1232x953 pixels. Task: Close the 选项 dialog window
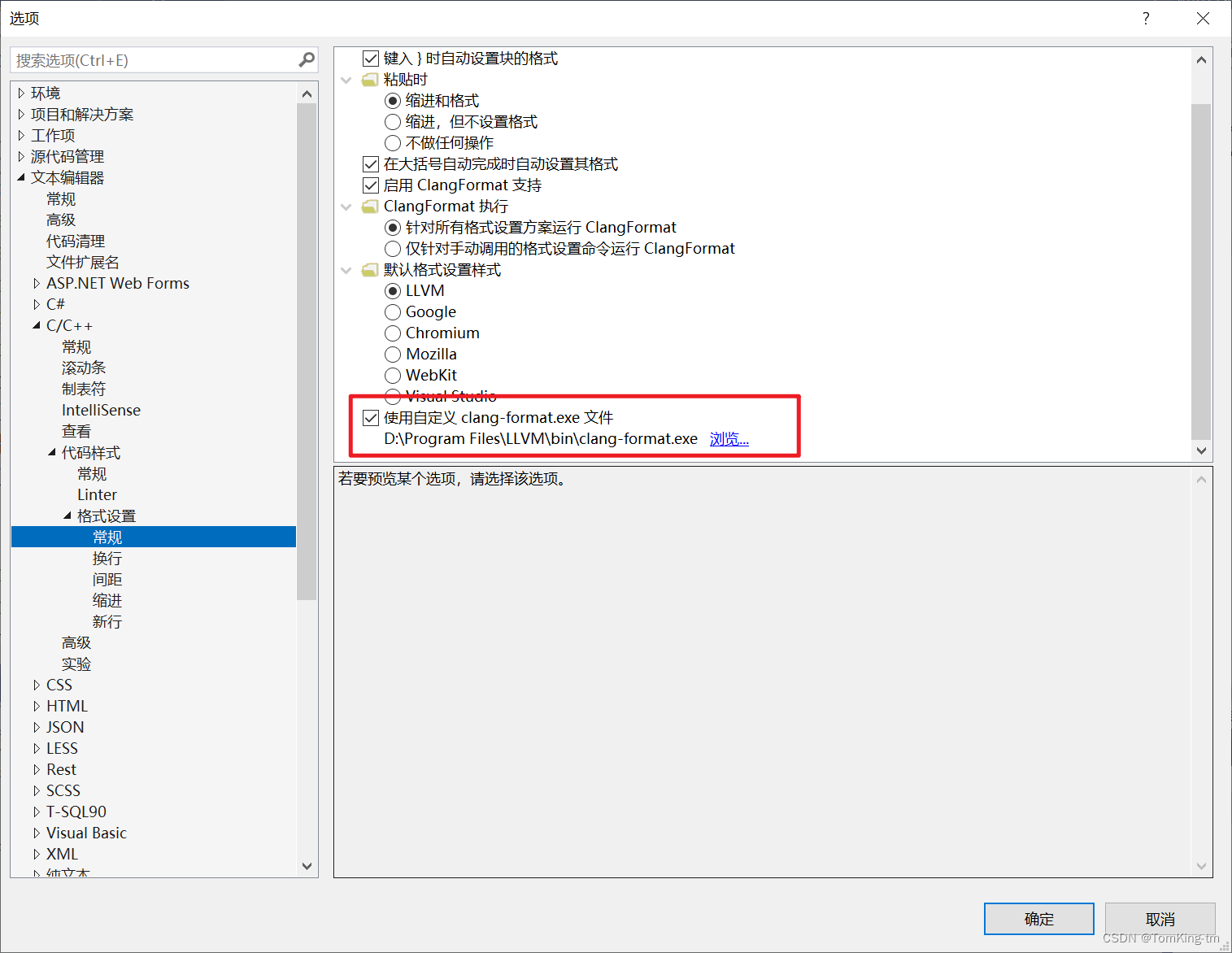[1203, 18]
